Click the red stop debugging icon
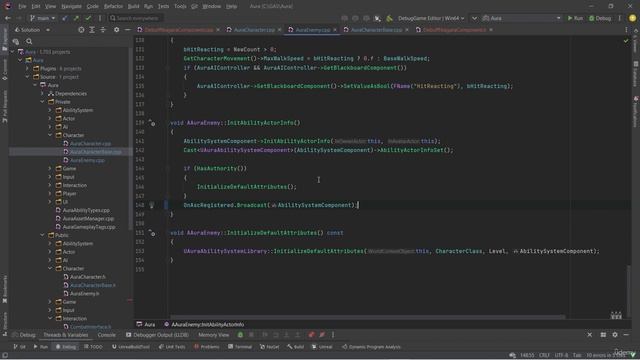 311,335
